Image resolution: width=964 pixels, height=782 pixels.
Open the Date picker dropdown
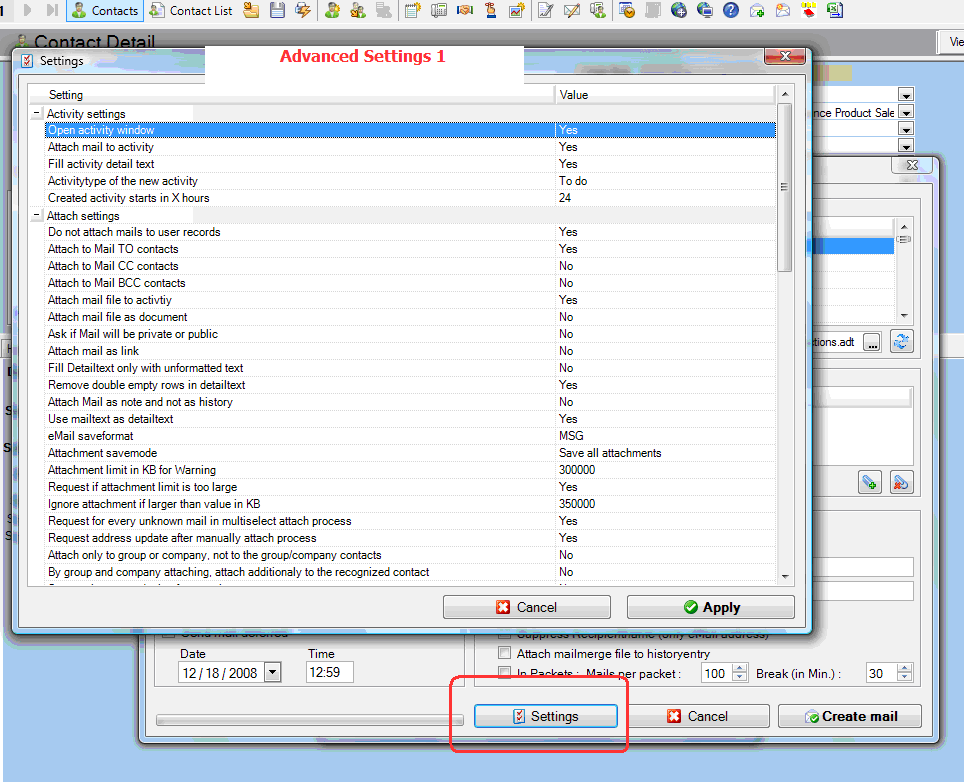(x=272, y=673)
